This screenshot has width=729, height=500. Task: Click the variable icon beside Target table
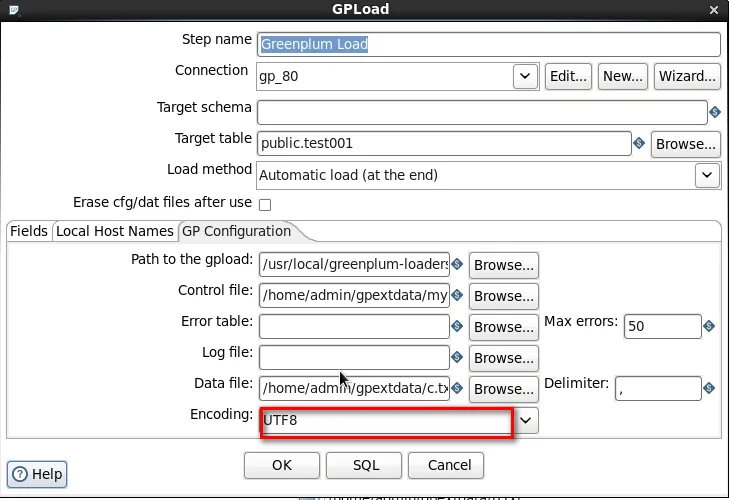[x=639, y=143]
